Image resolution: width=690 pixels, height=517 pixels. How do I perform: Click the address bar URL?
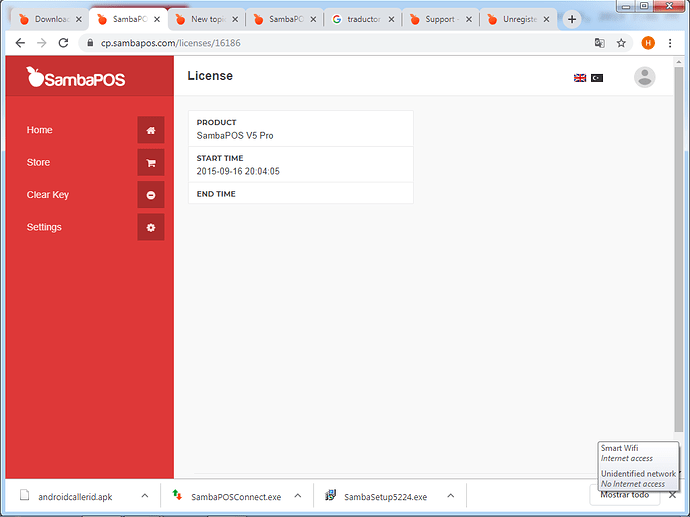coord(171,43)
